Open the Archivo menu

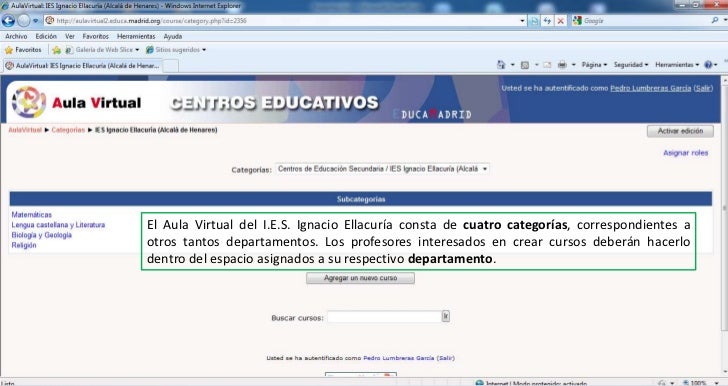(16, 36)
